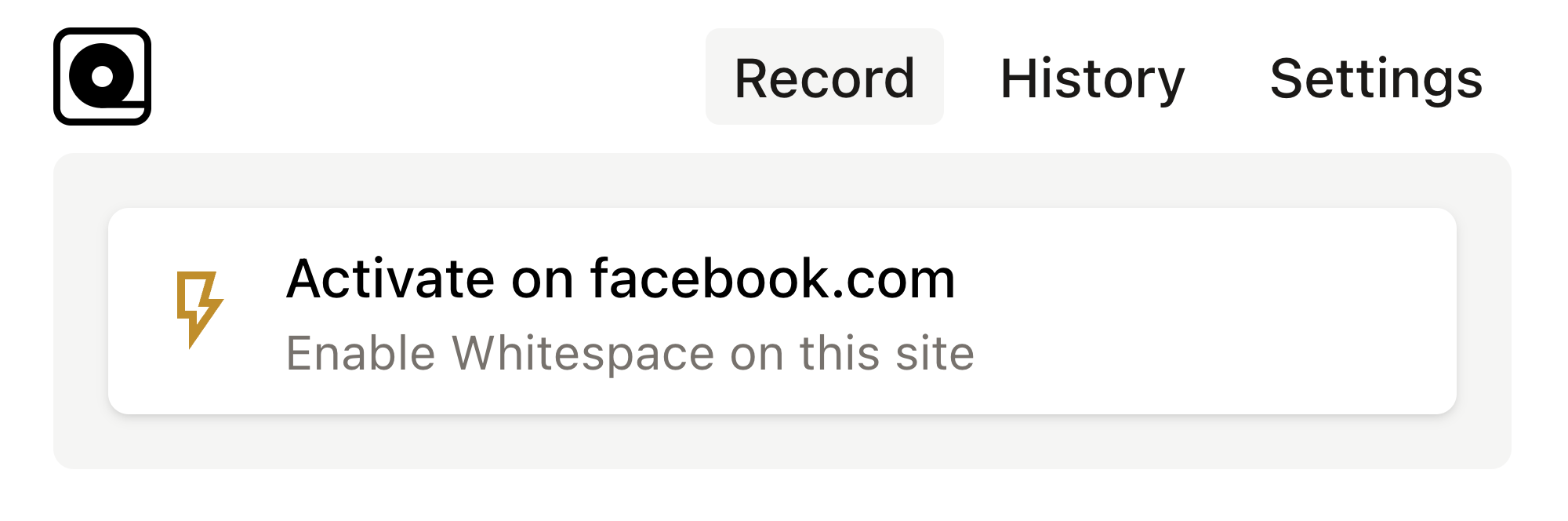Click the word facebook.com in the card
Viewport: 1568px width, 521px height.
pos(772,279)
